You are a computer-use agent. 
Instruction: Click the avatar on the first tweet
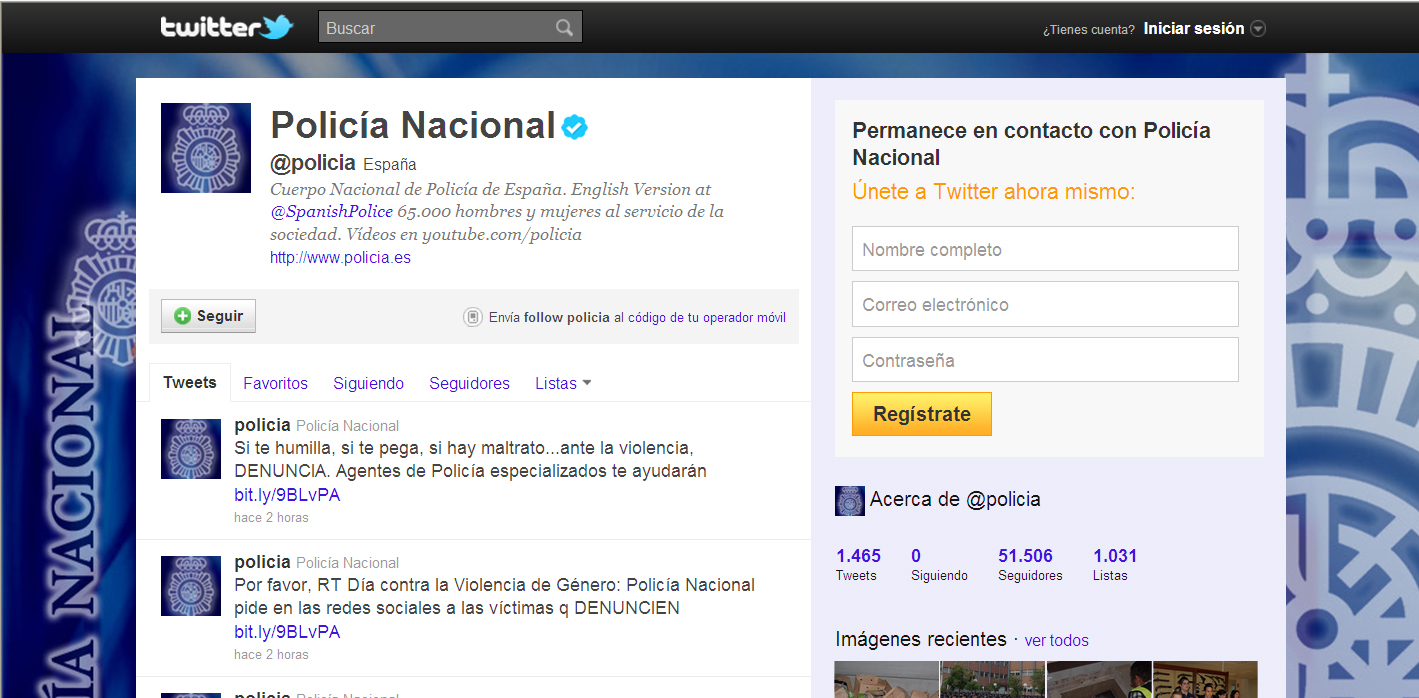point(191,449)
